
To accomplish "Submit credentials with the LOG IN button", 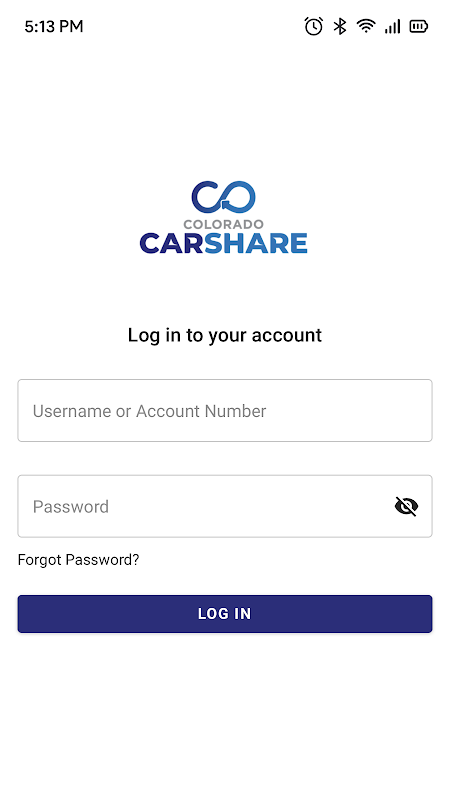I will (x=225, y=614).
